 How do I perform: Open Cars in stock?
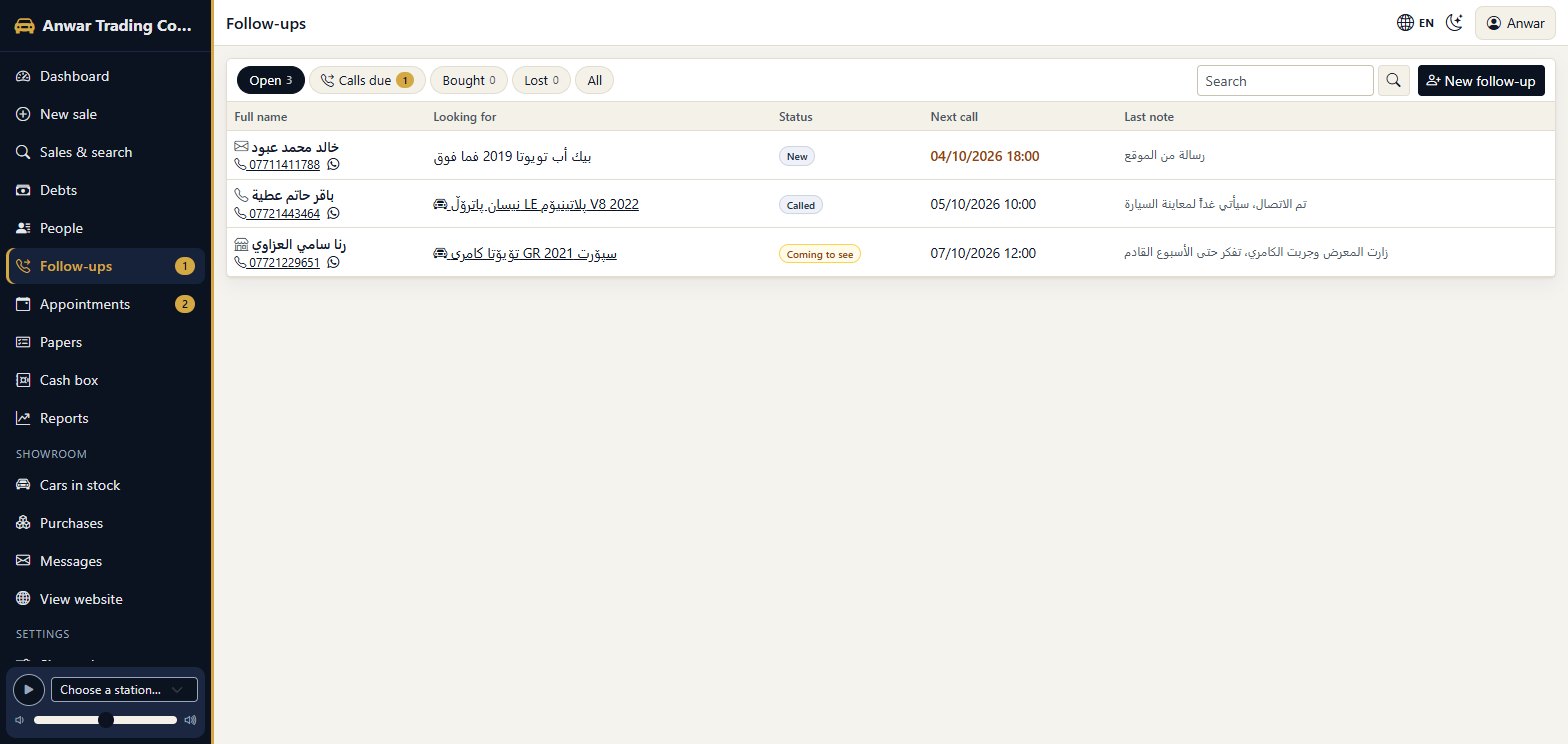tap(106, 485)
